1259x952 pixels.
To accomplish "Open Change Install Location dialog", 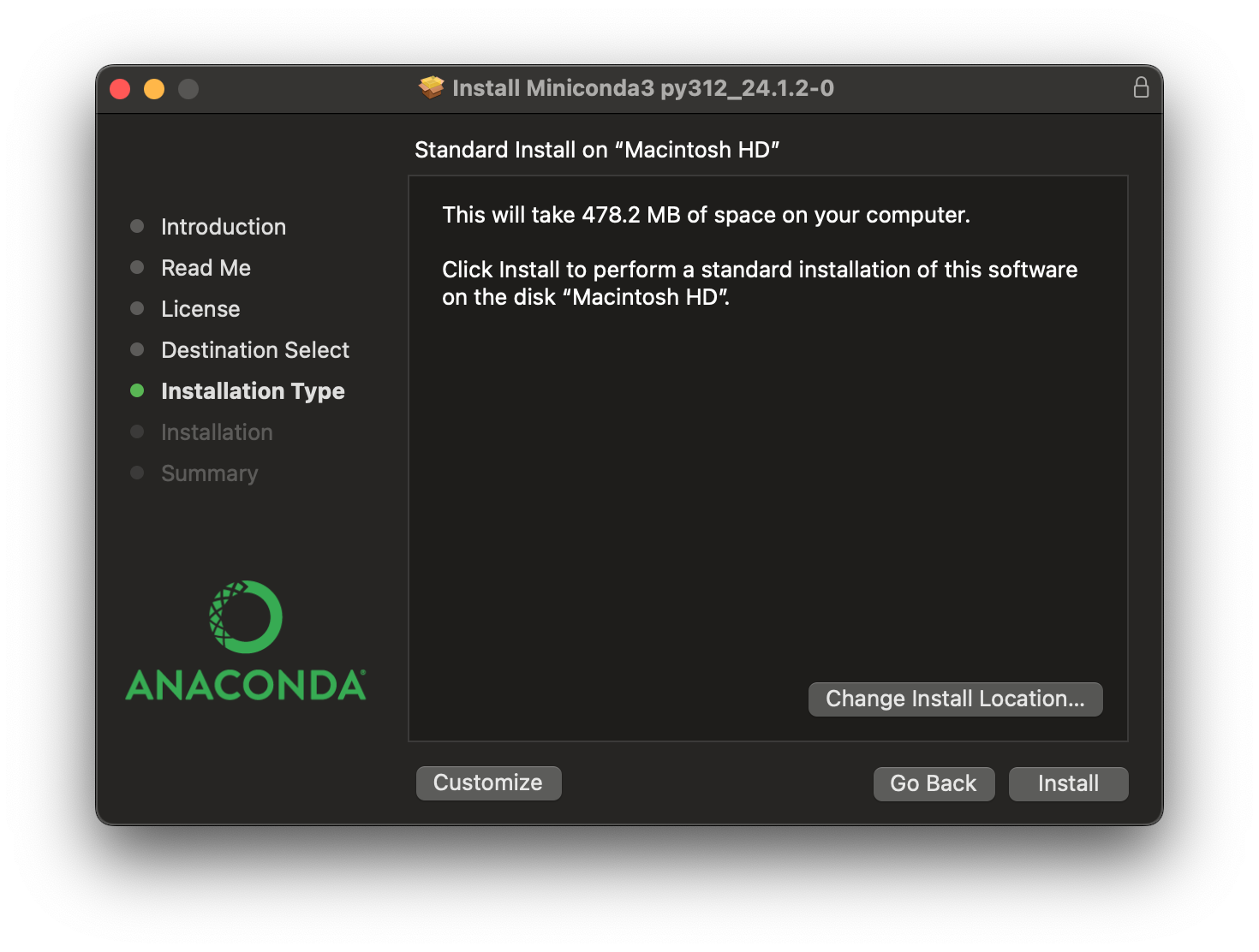I will 955,699.
